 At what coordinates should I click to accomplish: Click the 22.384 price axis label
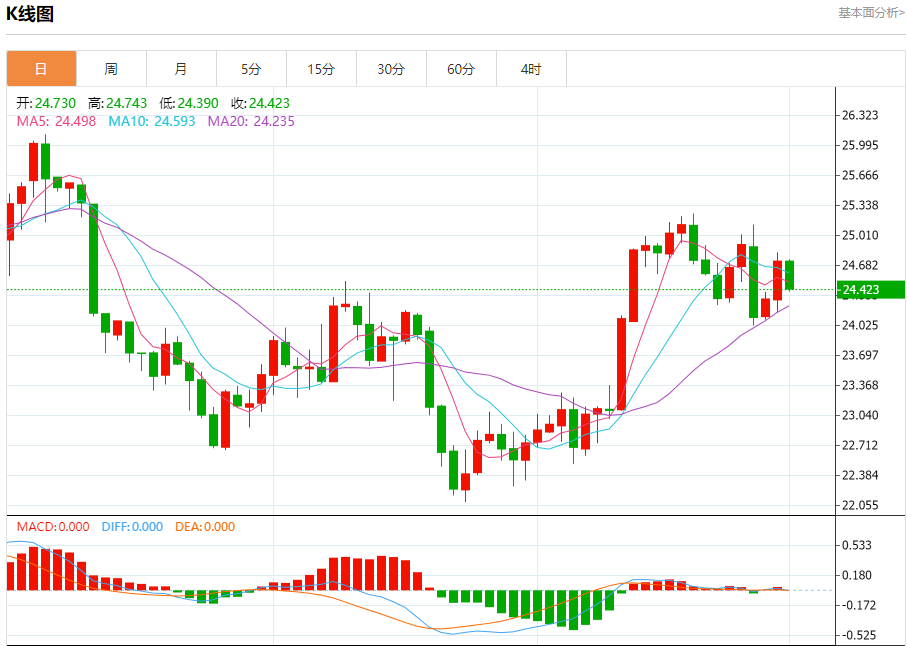click(x=861, y=475)
